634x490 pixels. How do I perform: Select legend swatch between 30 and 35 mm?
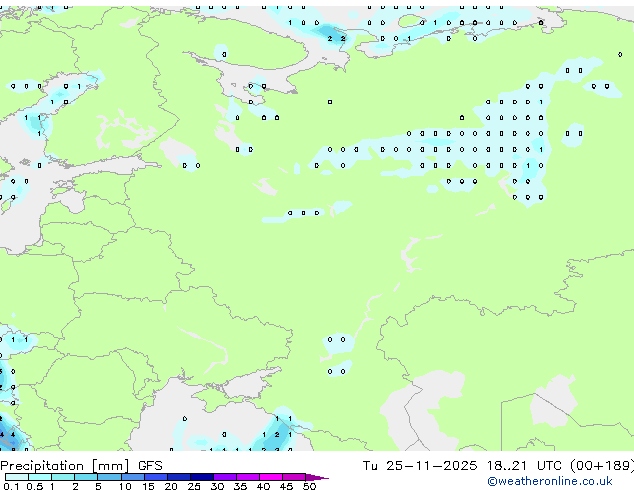(x=225, y=477)
